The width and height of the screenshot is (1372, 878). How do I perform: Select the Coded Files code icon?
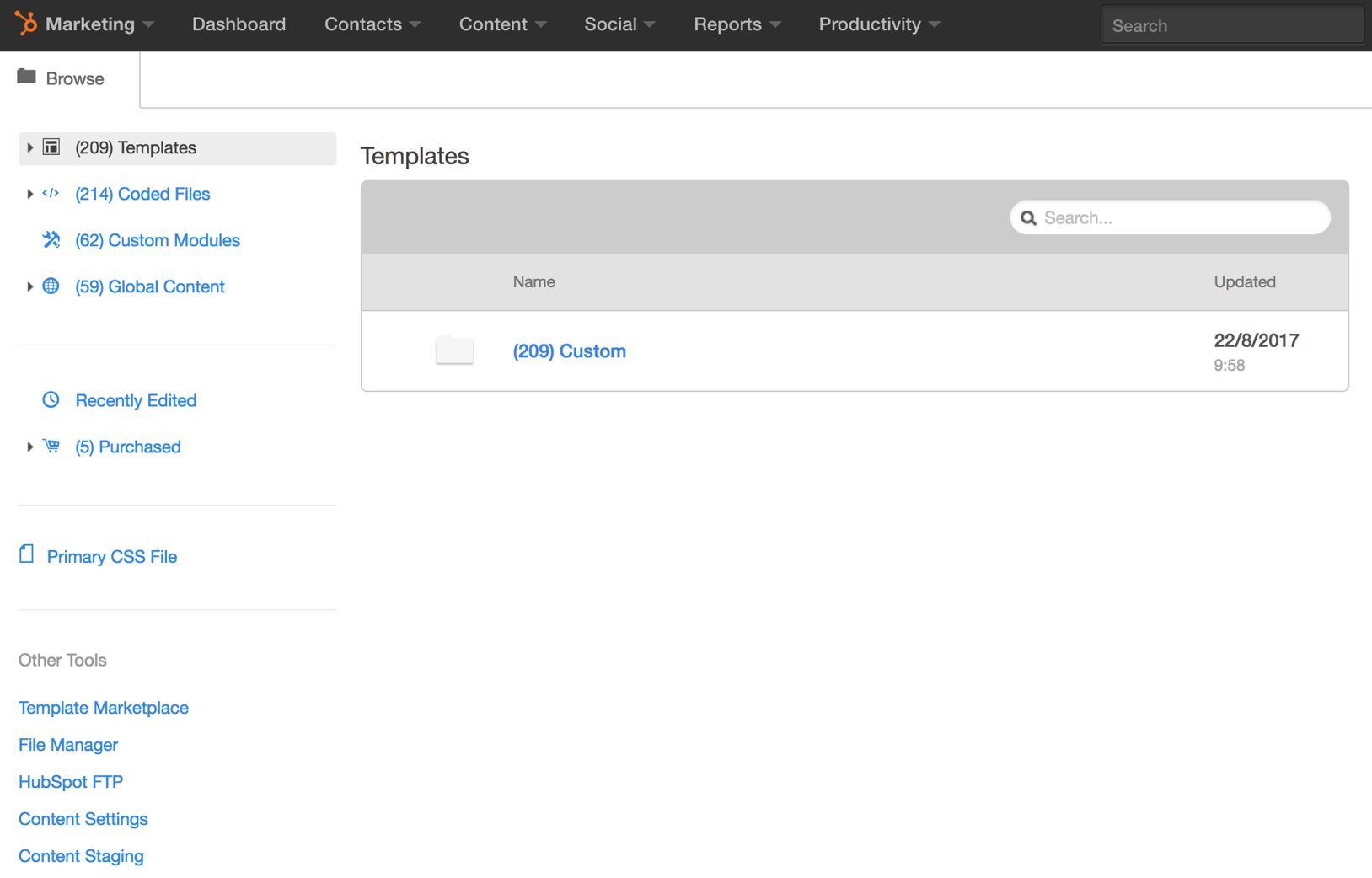pyautogui.click(x=51, y=194)
